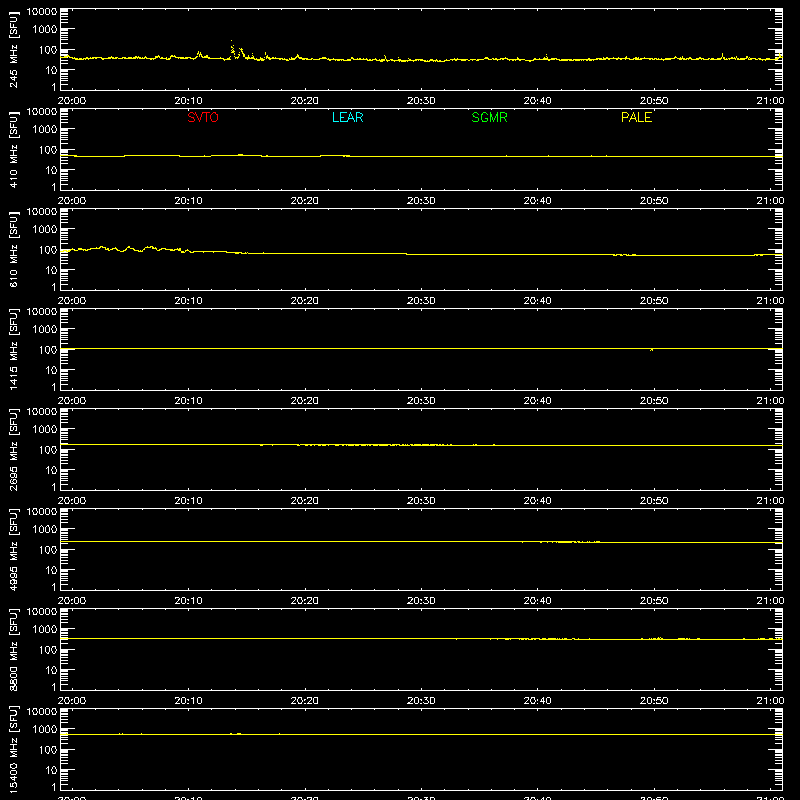The width and height of the screenshot is (800, 800).
Task: Click the 245 MHz burst spike near 20:14
Action: pos(233,49)
